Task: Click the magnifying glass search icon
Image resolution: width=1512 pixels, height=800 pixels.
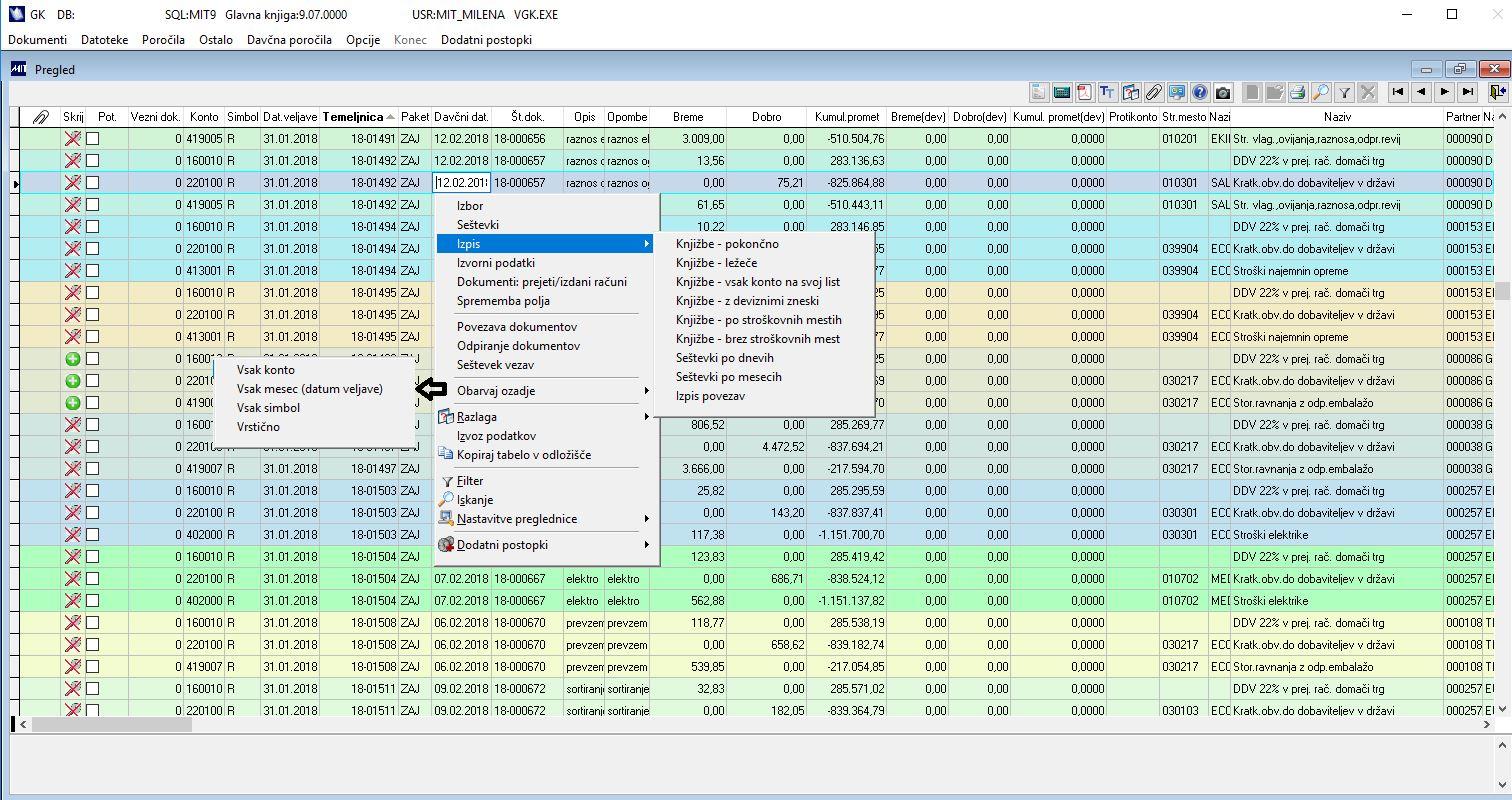Action: (x=1321, y=92)
